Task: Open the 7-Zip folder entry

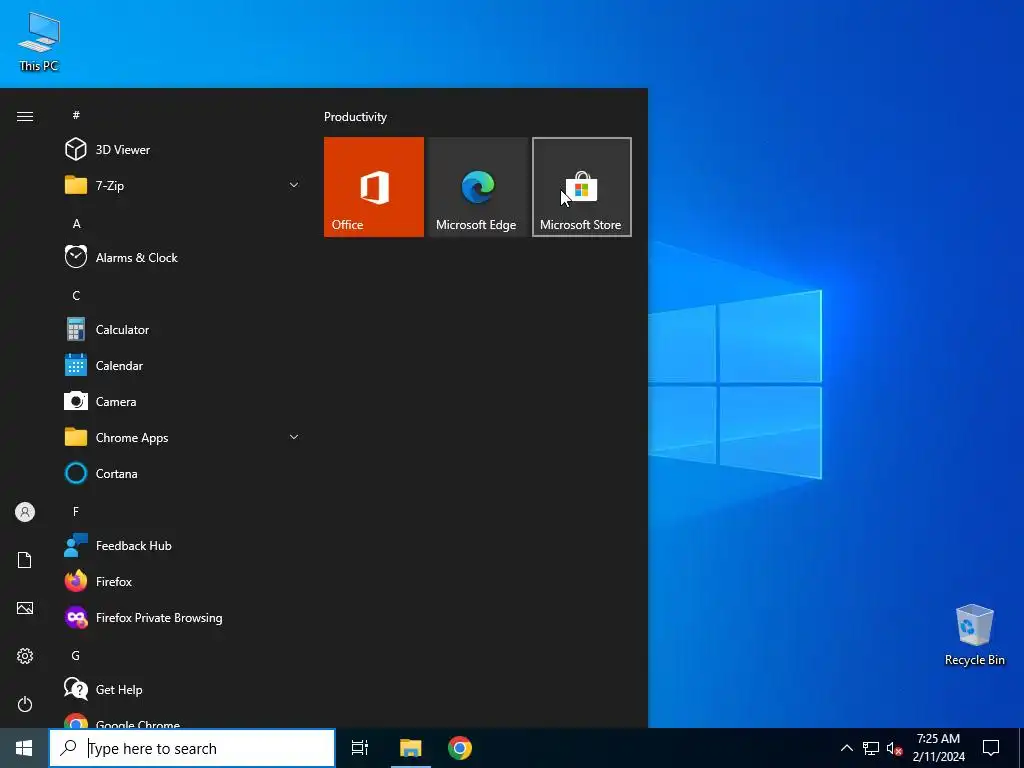Action: pyautogui.click(x=183, y=185)
